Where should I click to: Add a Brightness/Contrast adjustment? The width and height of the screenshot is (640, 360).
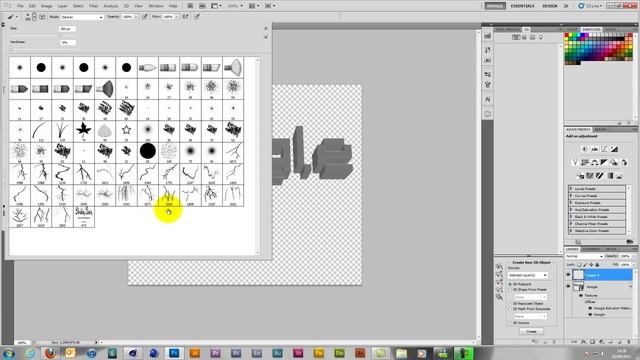pyautogui.click(x=584, y=149)
